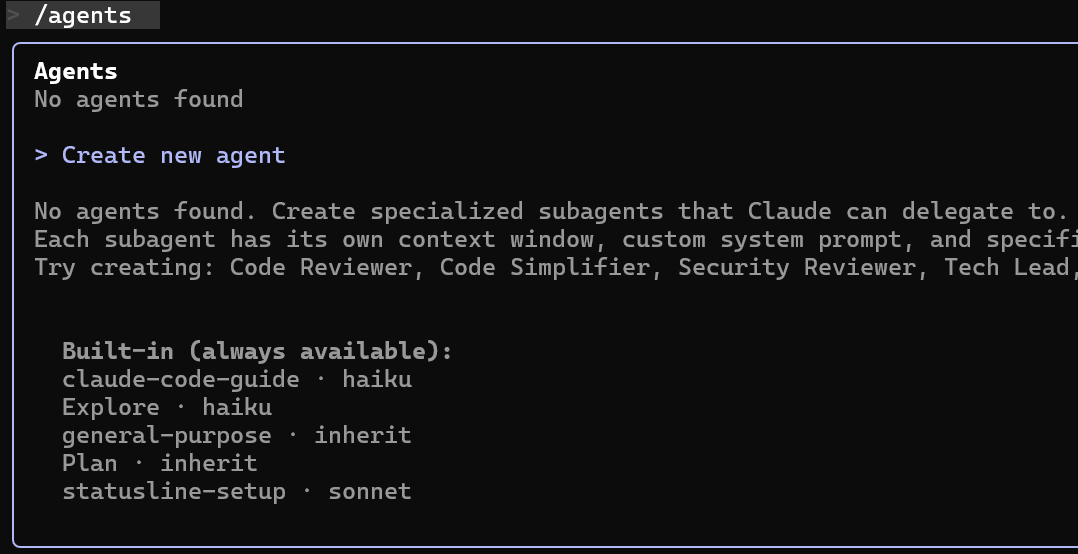1078x554 pixels.
Task: Click the prompt symbol before /agents
Action: (13, 16)
